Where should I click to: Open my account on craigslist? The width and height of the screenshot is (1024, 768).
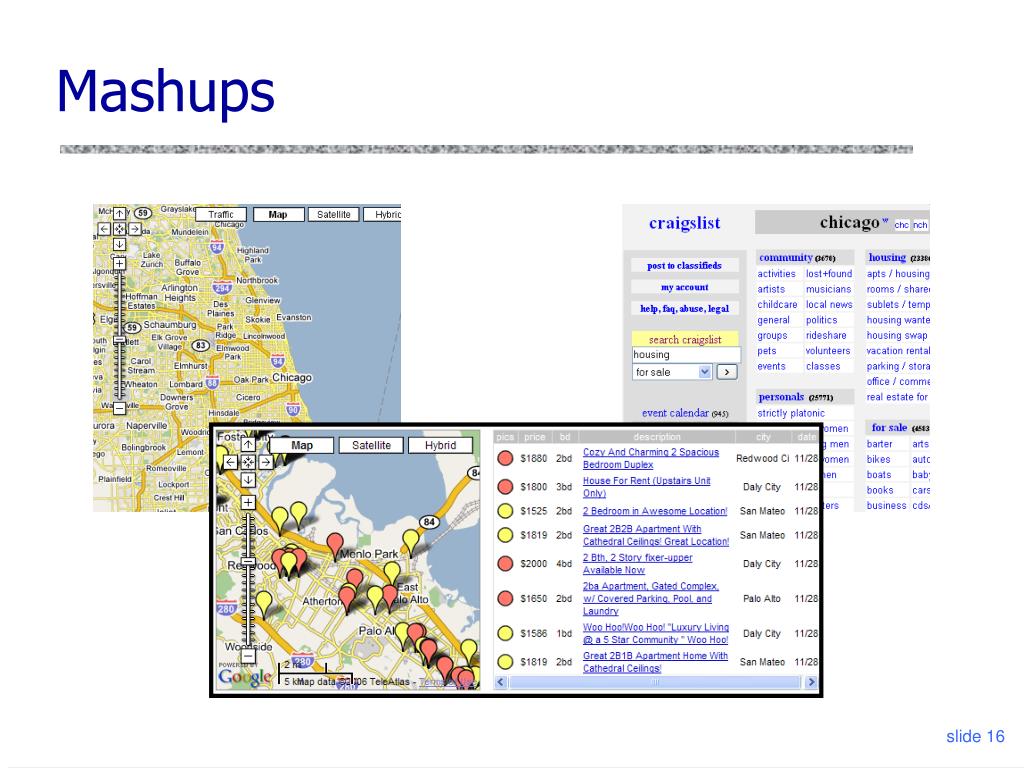tap(684, 287)
